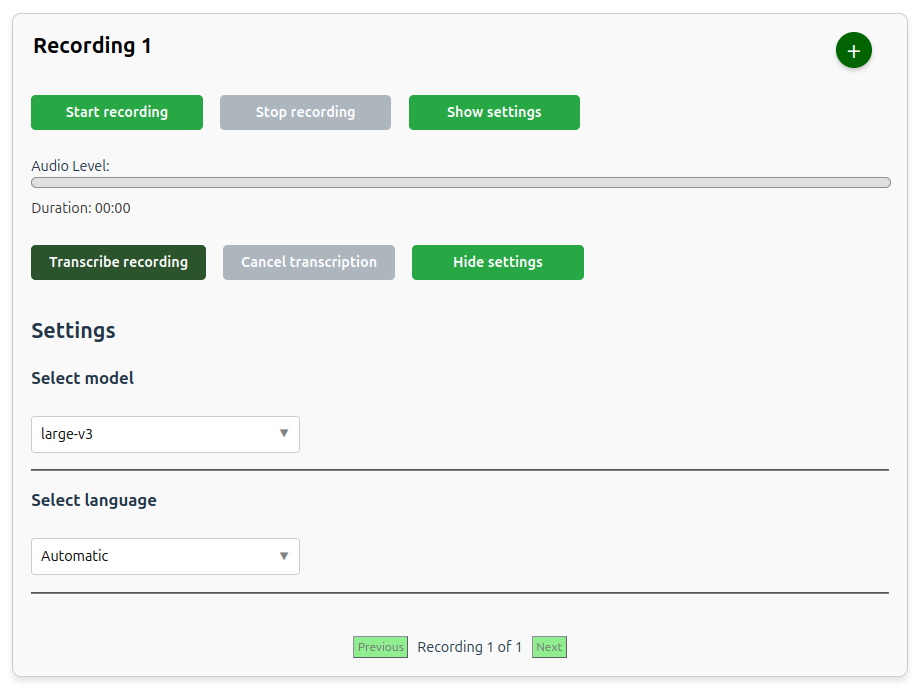Click the Cancel transcription button
This screenshot has width=922, height=691.
pyautogui.click(x=309, y=262)
